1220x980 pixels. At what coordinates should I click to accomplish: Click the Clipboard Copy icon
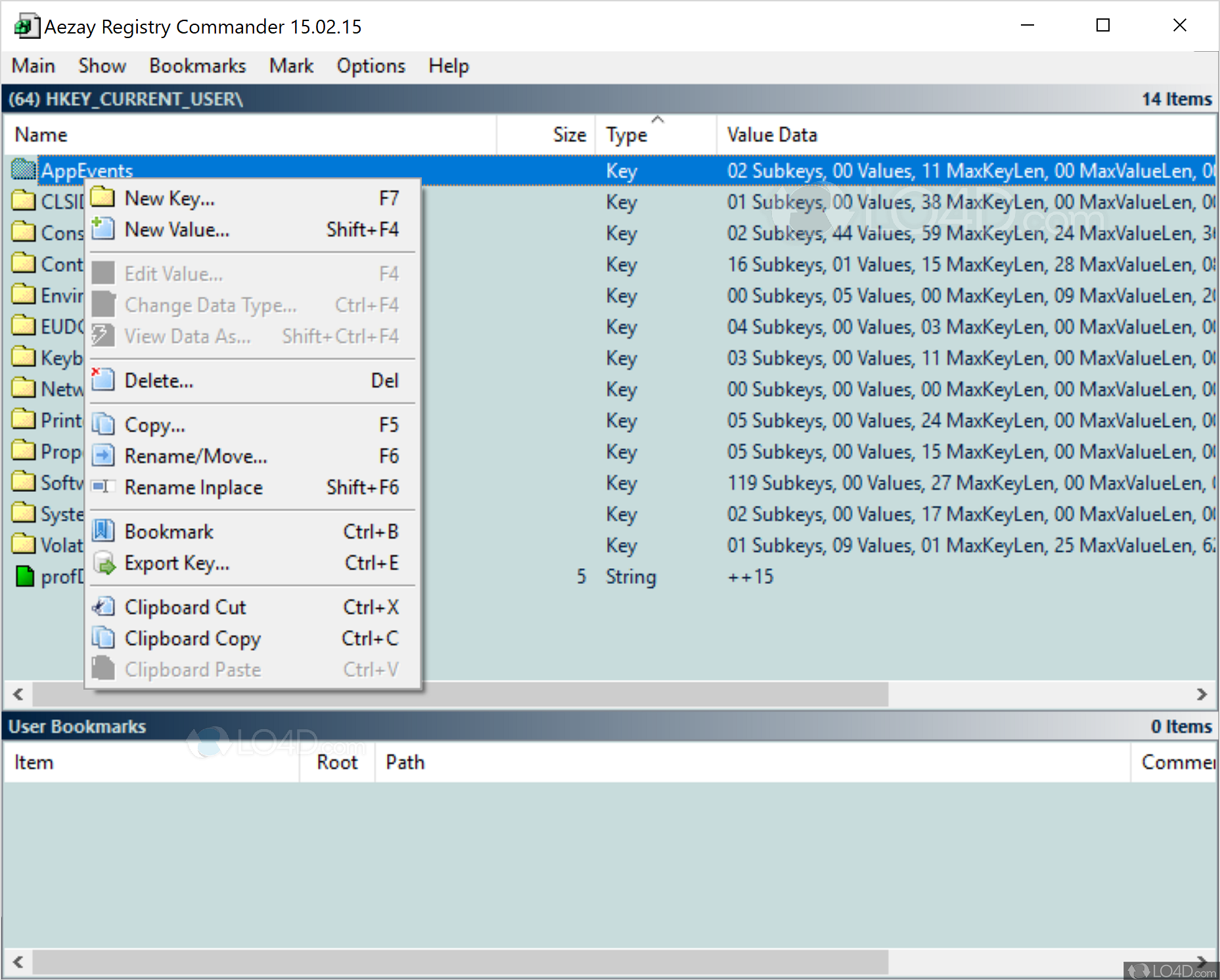(x=102, y=638)
